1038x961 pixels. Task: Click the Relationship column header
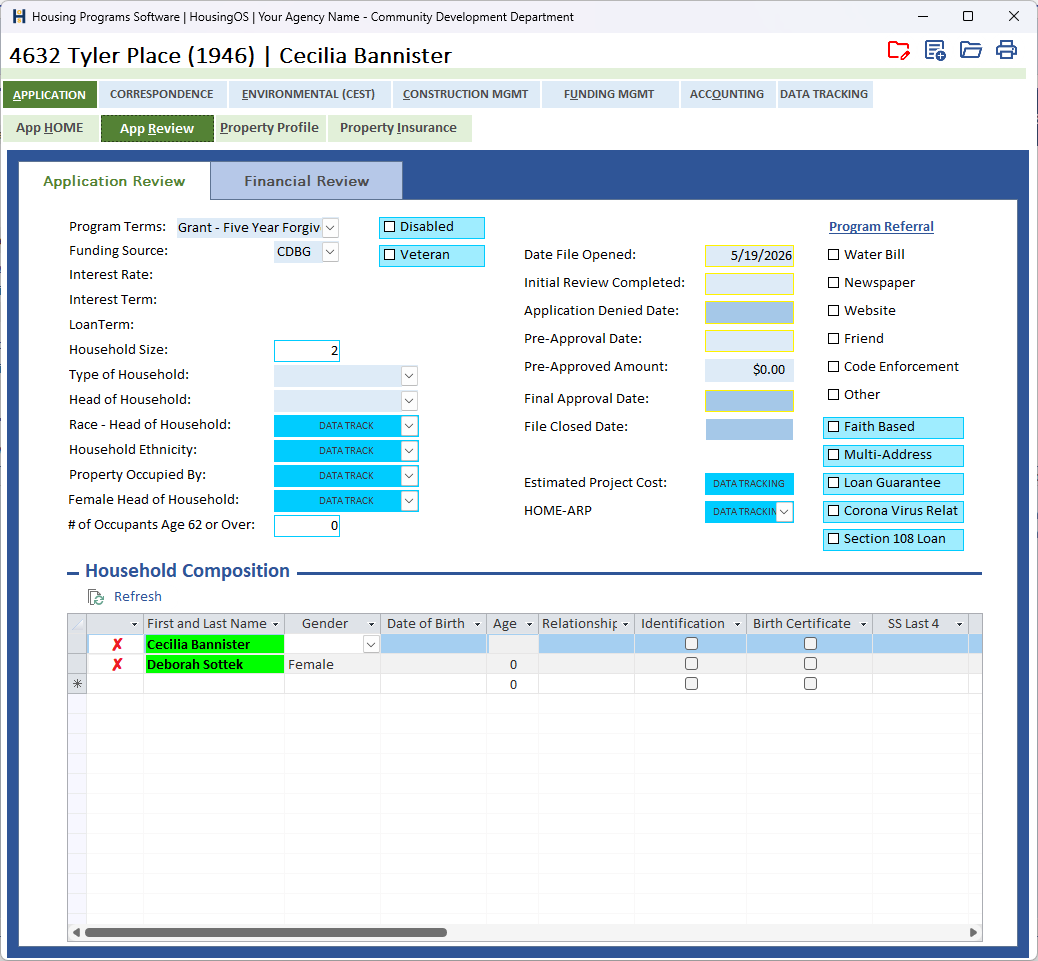(x=586, y=623)
